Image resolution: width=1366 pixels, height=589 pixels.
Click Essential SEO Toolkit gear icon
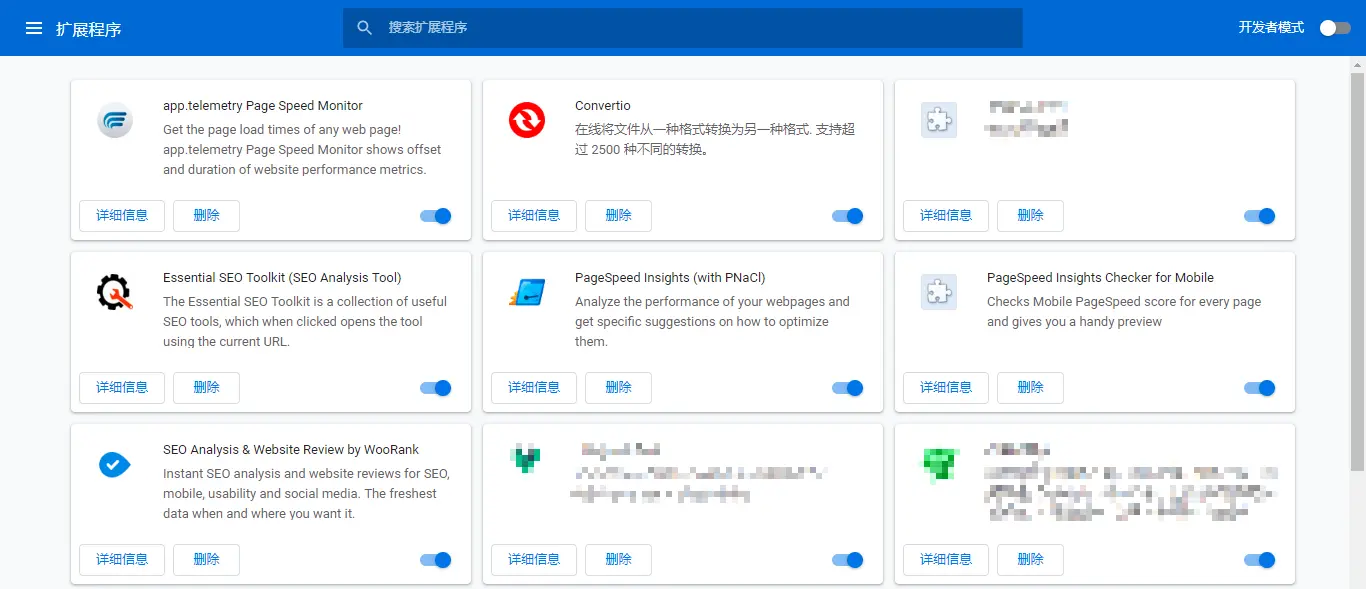coord(115,292)
